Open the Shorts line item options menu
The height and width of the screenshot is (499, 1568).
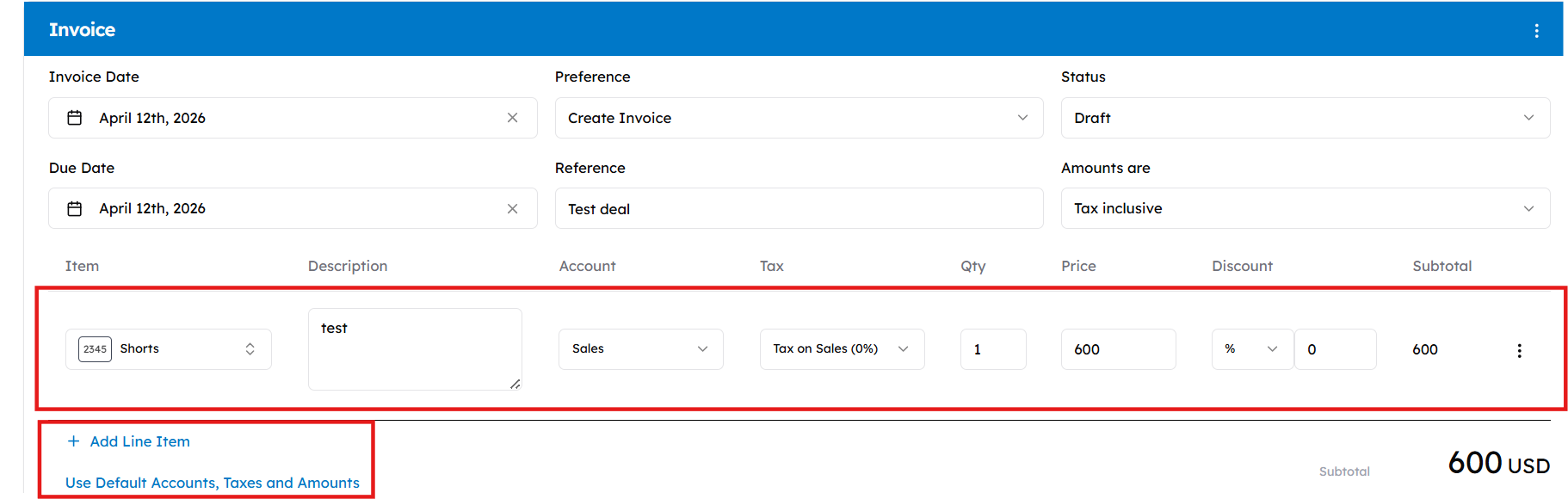pyautogui.click(x=1519, y=350)
